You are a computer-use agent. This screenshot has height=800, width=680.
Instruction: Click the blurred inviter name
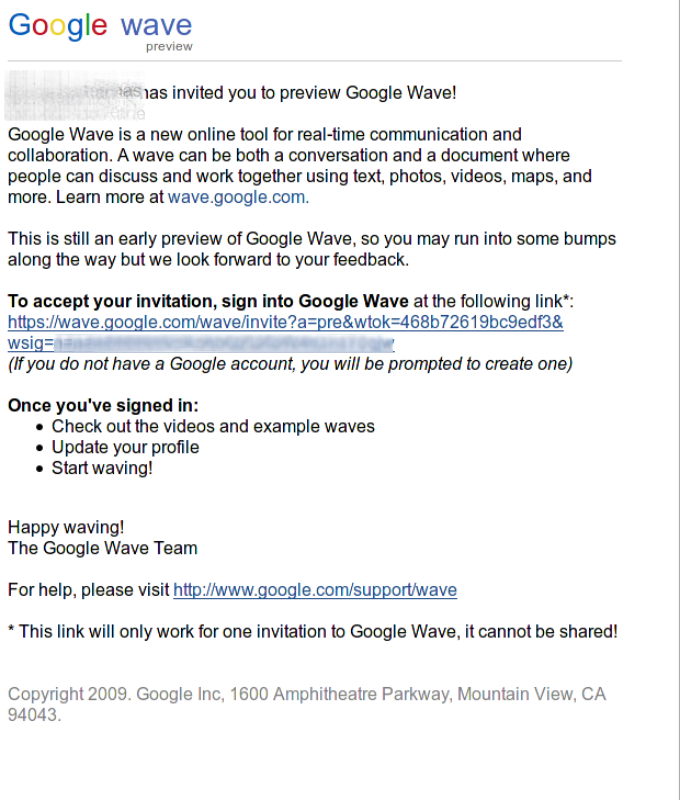pyautogui.click(x=74, y=95)
